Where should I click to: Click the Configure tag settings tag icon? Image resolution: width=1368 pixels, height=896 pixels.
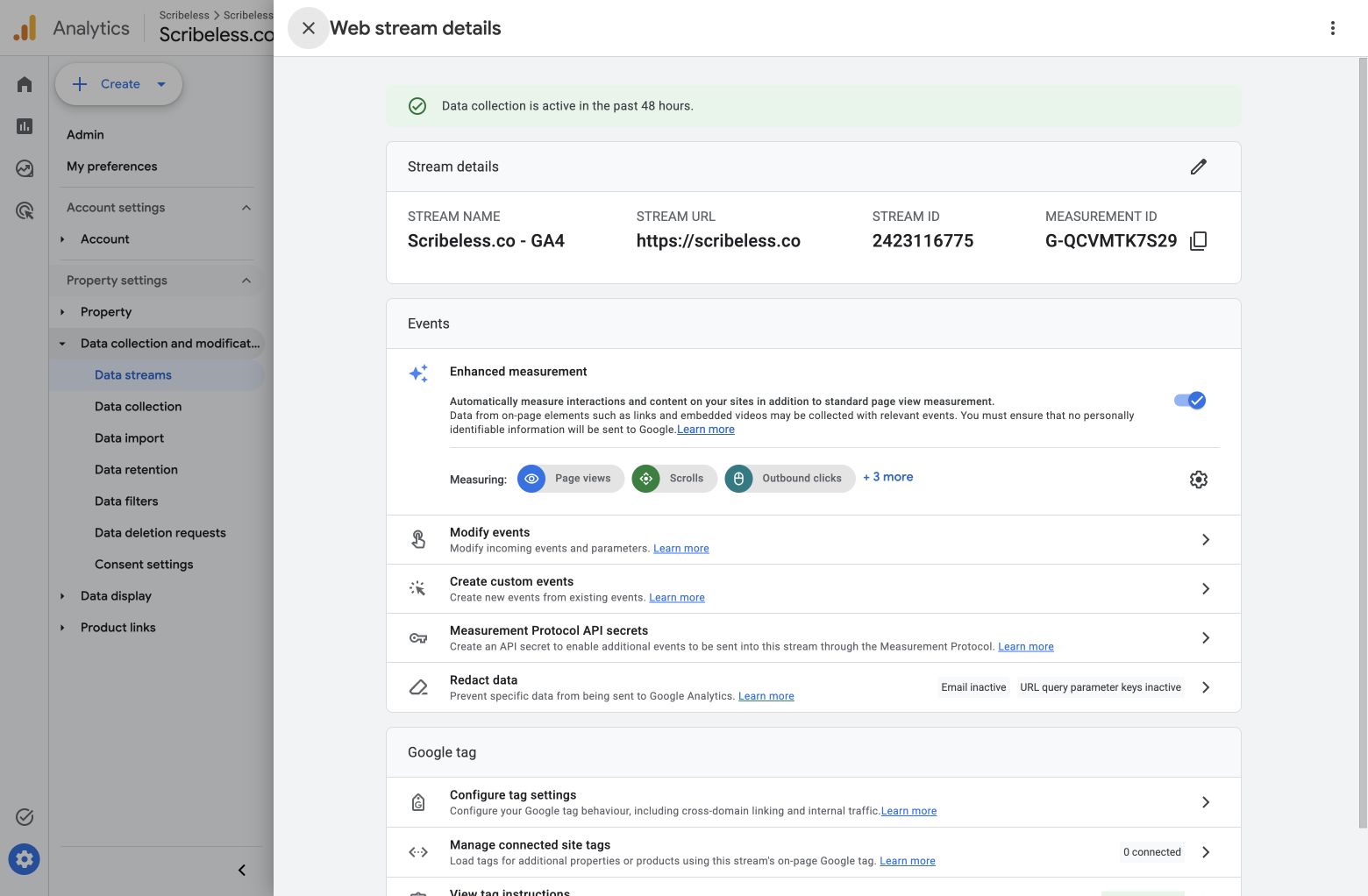coord(418,802)
